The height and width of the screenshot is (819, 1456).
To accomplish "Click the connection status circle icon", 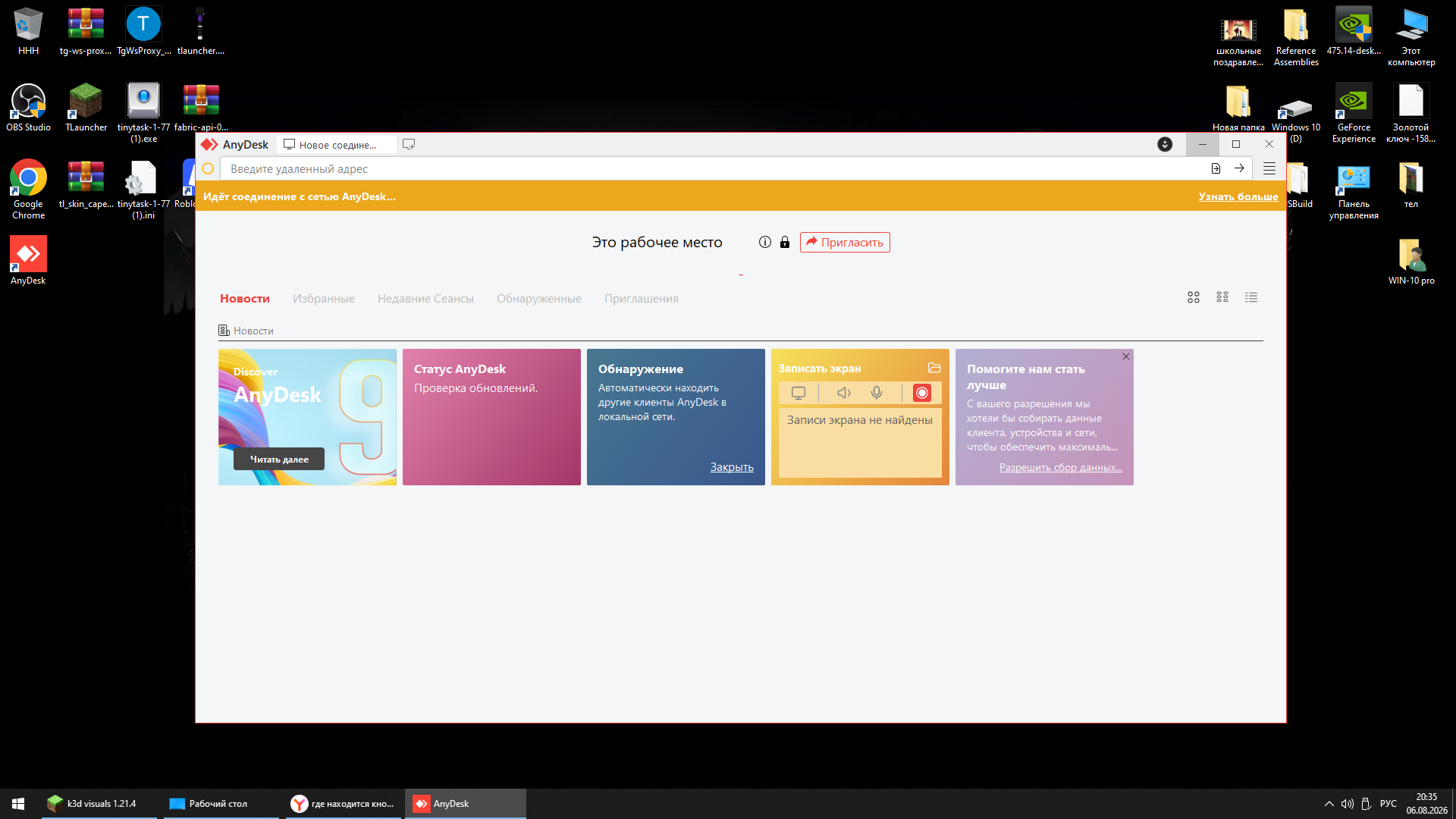I will pyautogui.click(x=208, y=168).
